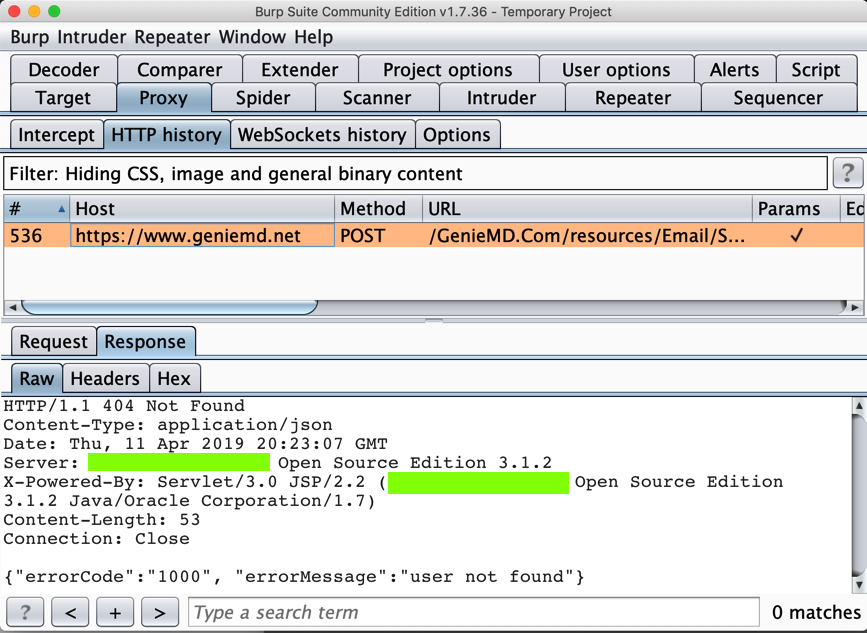Sort by the # column header
Viewport: 867px width, 633px height.
36,209
